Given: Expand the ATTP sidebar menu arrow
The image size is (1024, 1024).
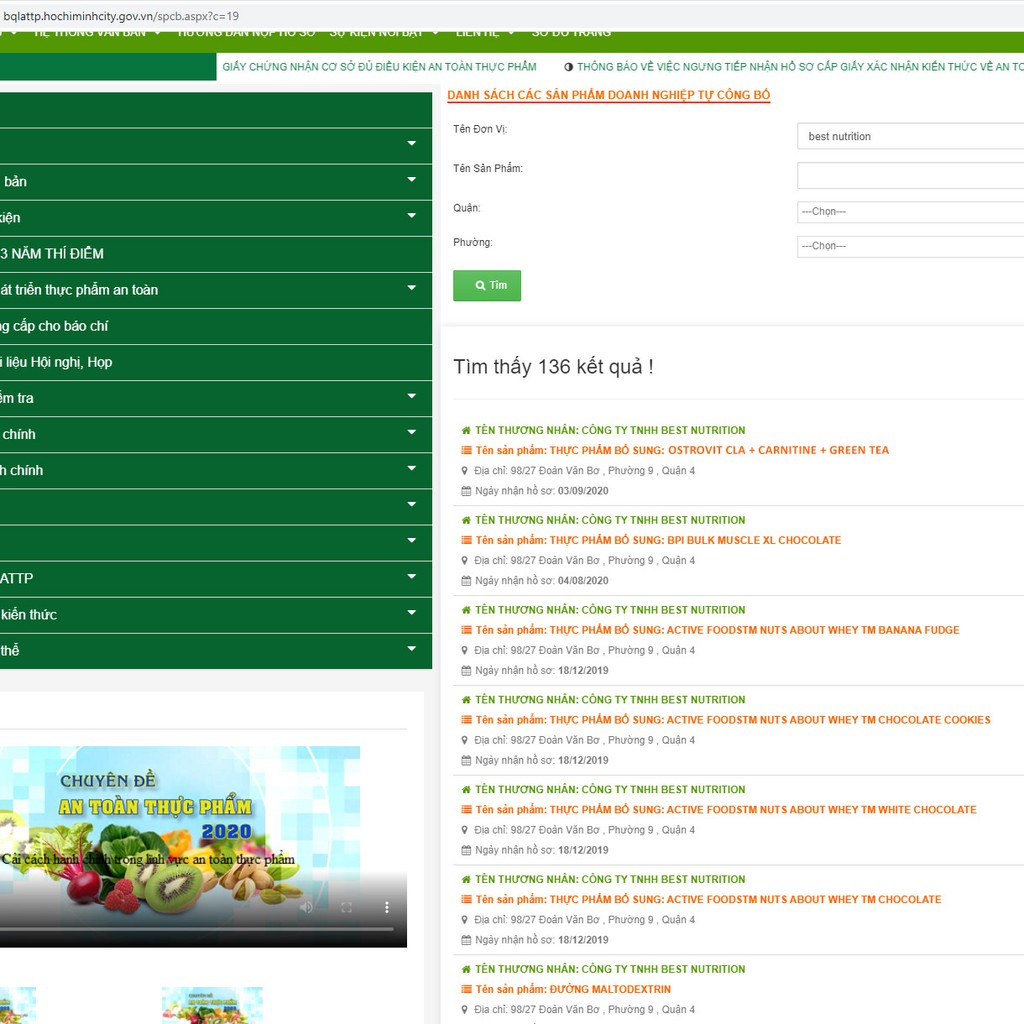Looking at the screenshot, I should click(x=411, y=578).
